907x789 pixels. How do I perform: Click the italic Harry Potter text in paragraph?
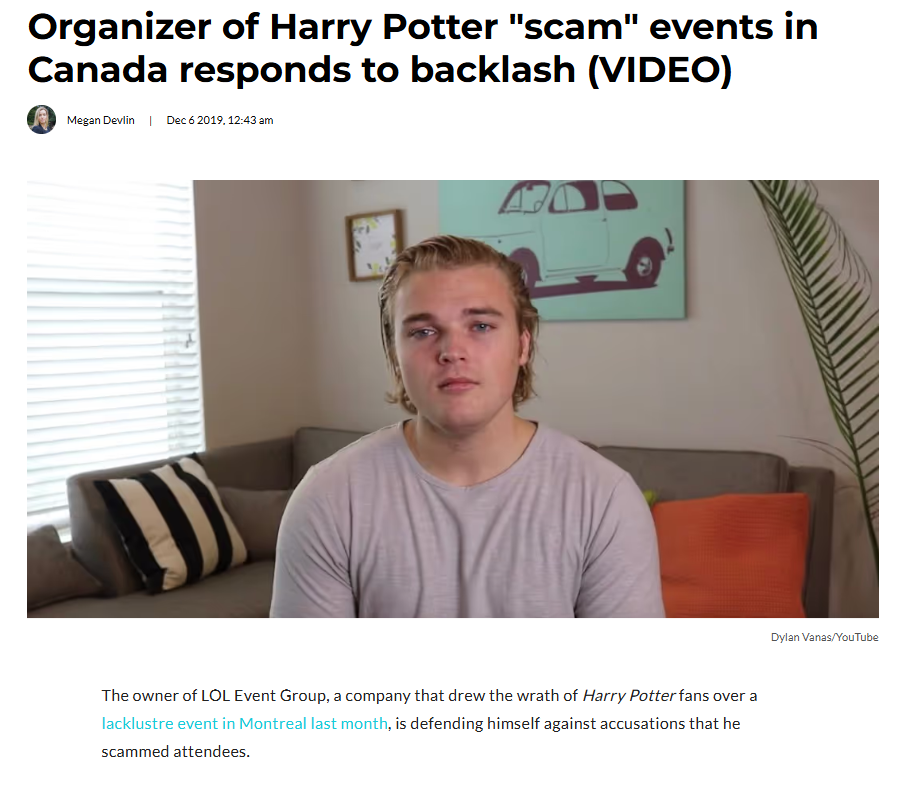click(x=629, y=695)
